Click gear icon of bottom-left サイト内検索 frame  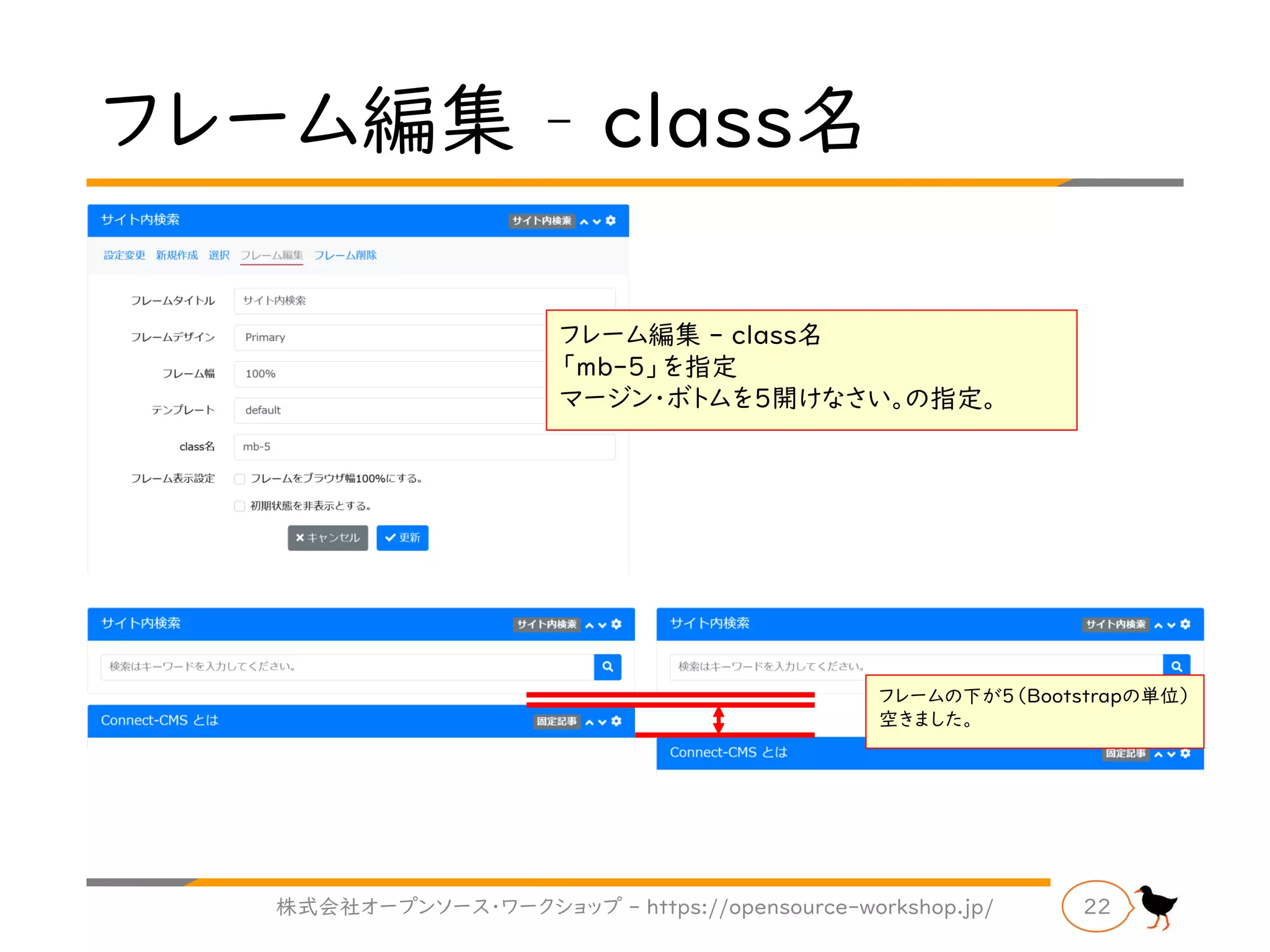coord(616,624)
